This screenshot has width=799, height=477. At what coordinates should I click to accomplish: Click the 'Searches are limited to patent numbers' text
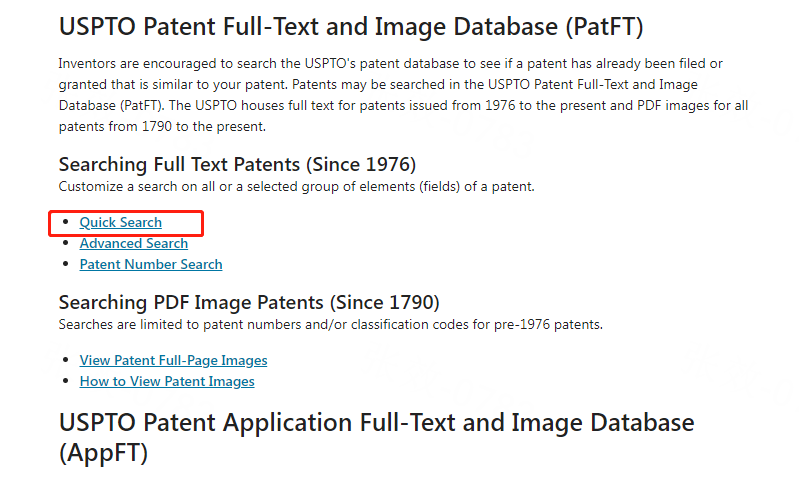pyautogui.click(x=331, y=325)
